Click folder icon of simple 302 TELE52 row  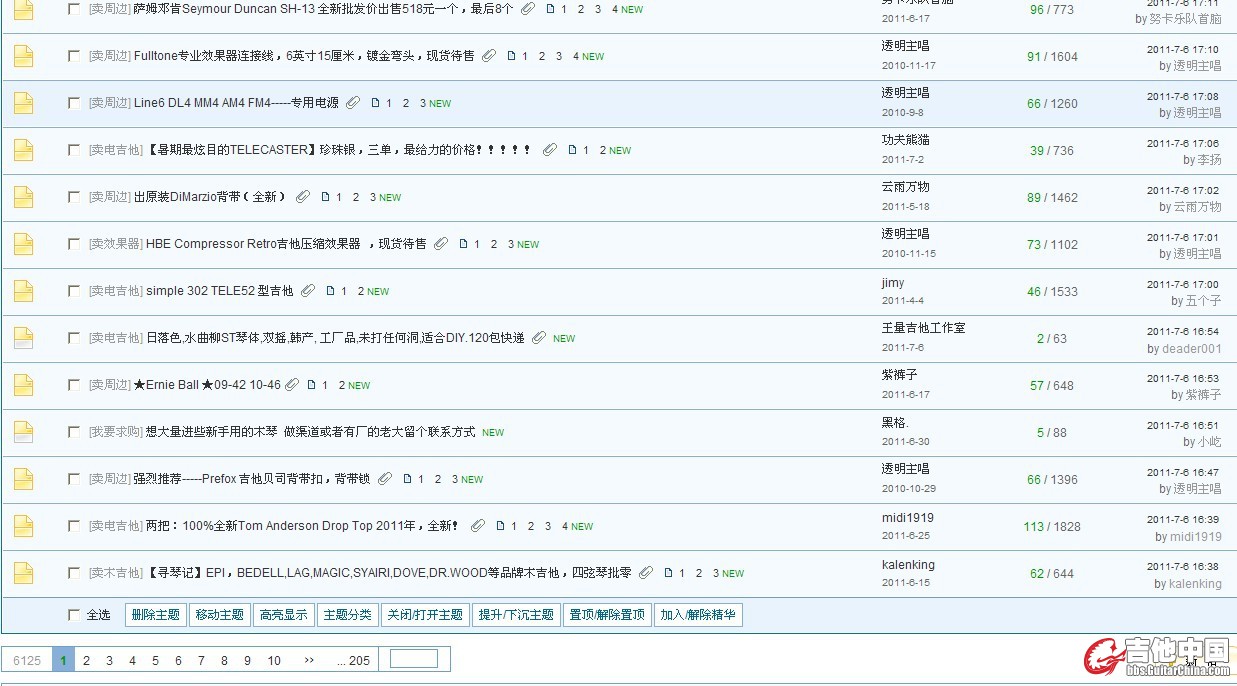point(23,291)
